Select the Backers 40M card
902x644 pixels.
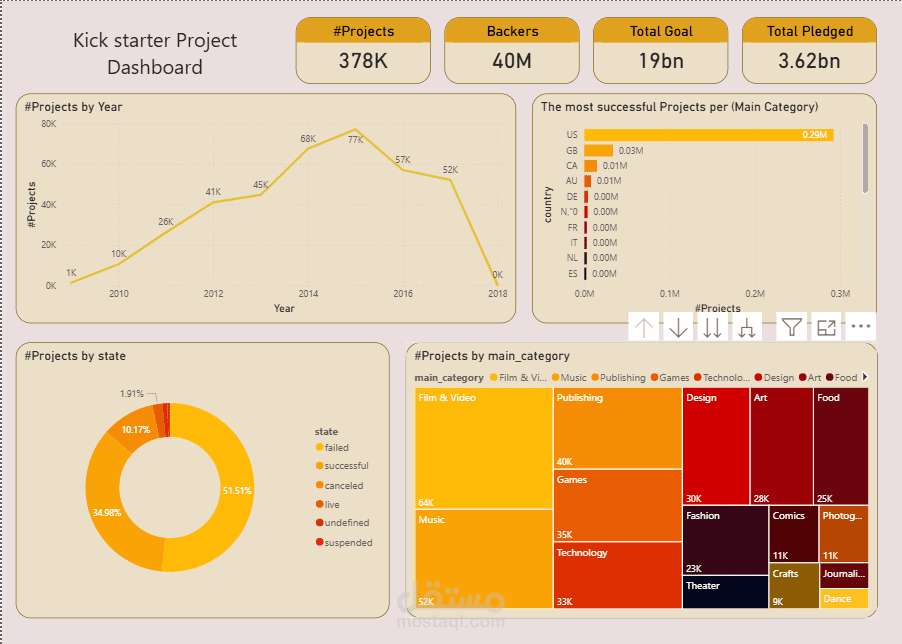point(511,51)
